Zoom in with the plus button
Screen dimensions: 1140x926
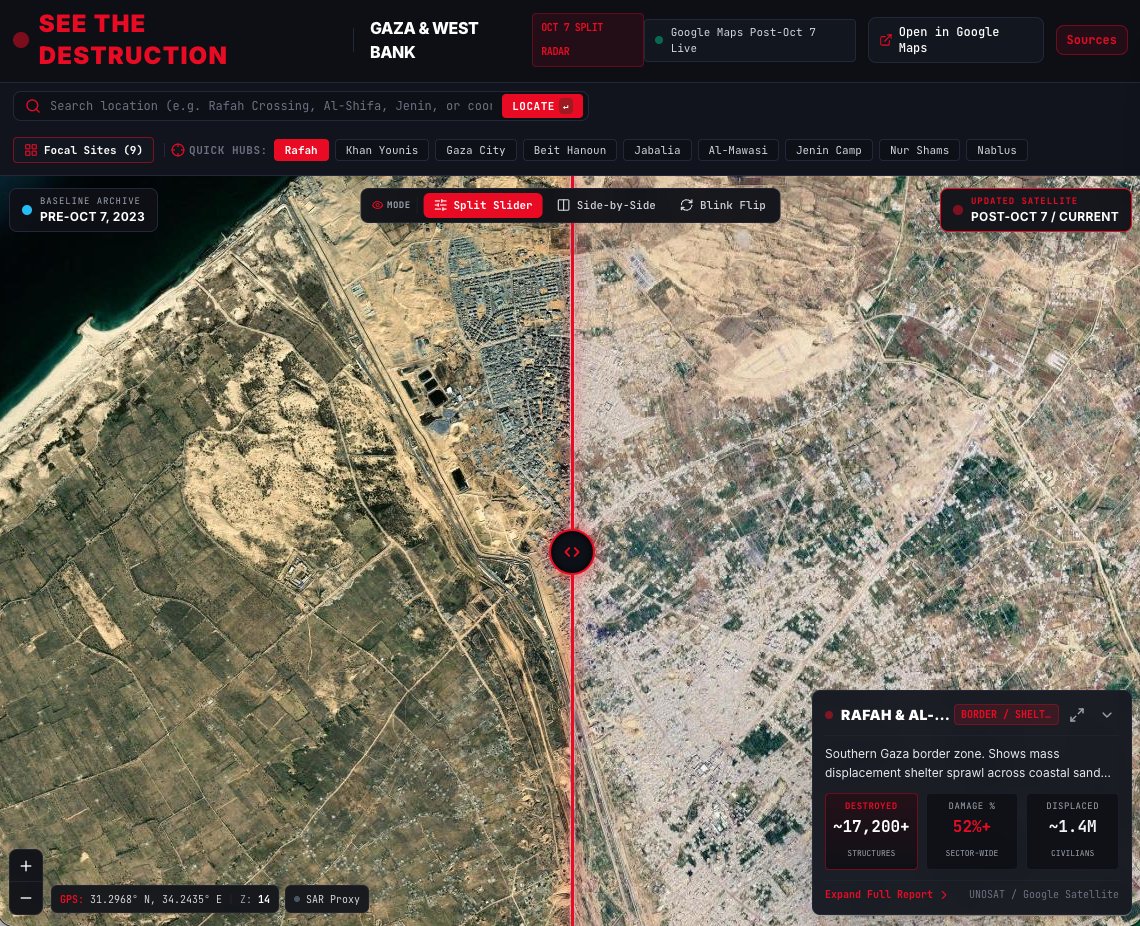25,866
